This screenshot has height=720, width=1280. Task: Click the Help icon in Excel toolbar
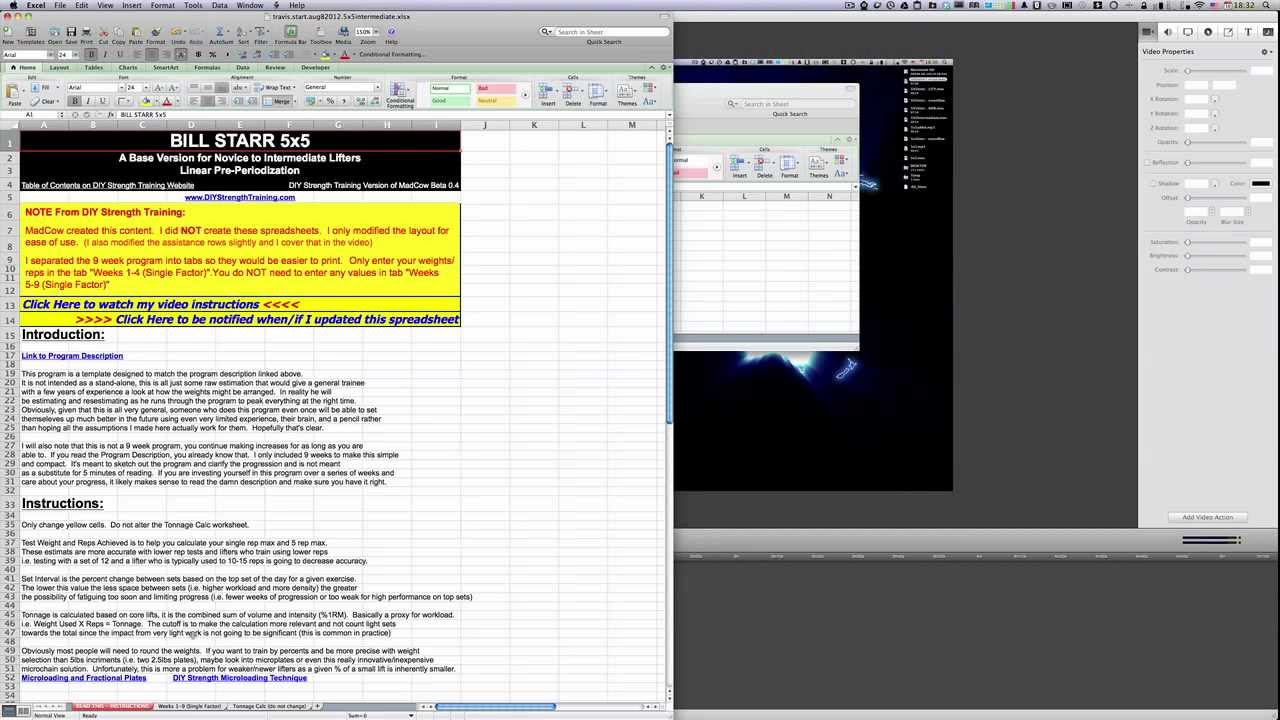point(391,32)
